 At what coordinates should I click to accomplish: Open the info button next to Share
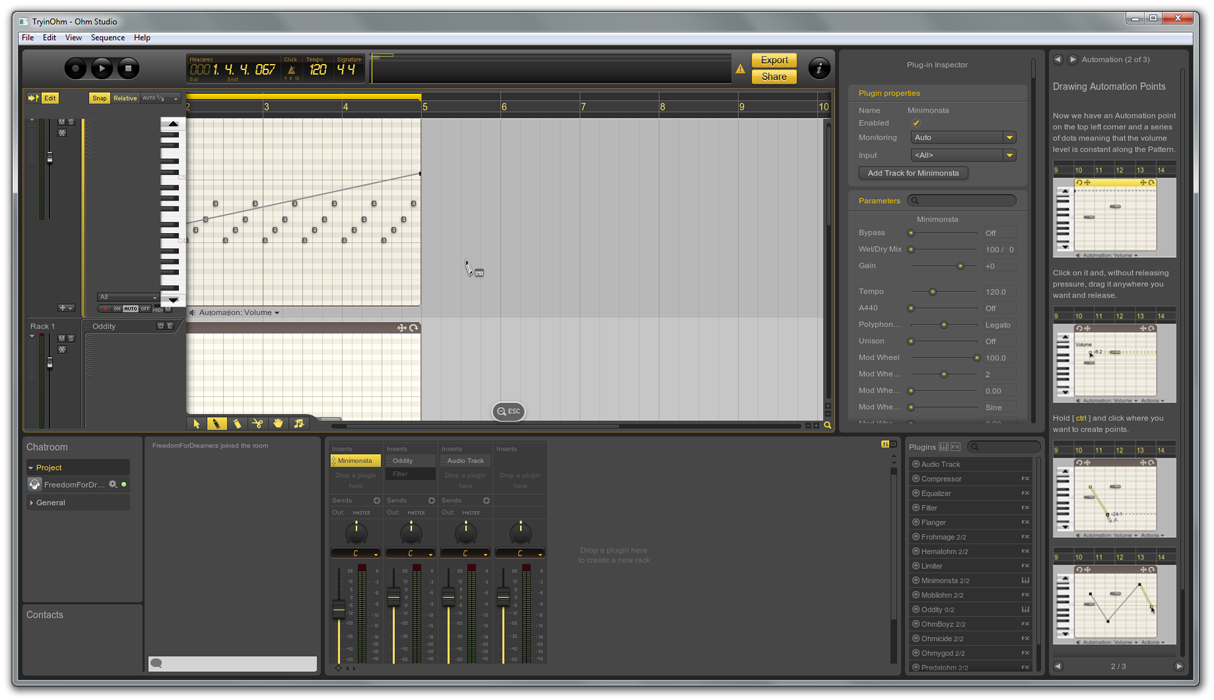(x=818, y=68)
